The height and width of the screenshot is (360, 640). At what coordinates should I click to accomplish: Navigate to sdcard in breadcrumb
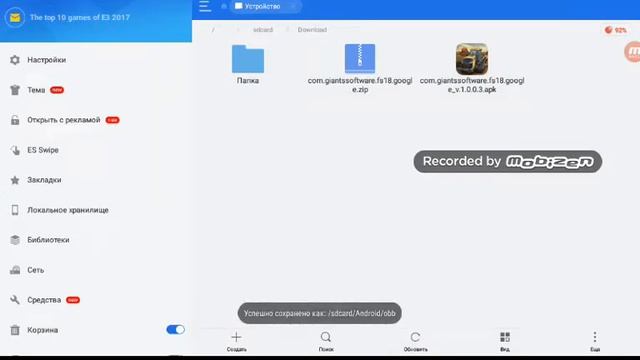pos(263,30)
